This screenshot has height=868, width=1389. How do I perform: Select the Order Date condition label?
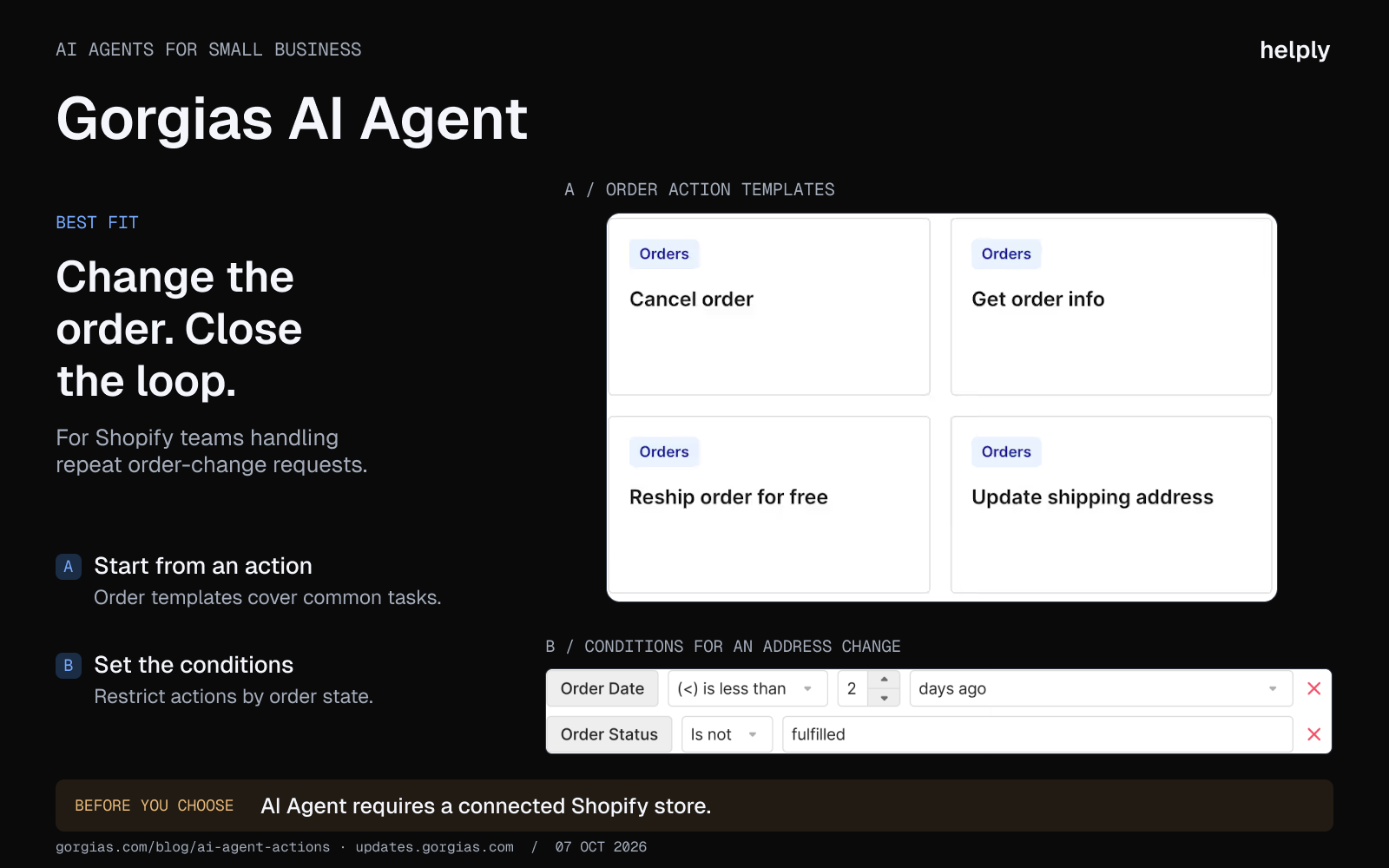pos(602,688)
